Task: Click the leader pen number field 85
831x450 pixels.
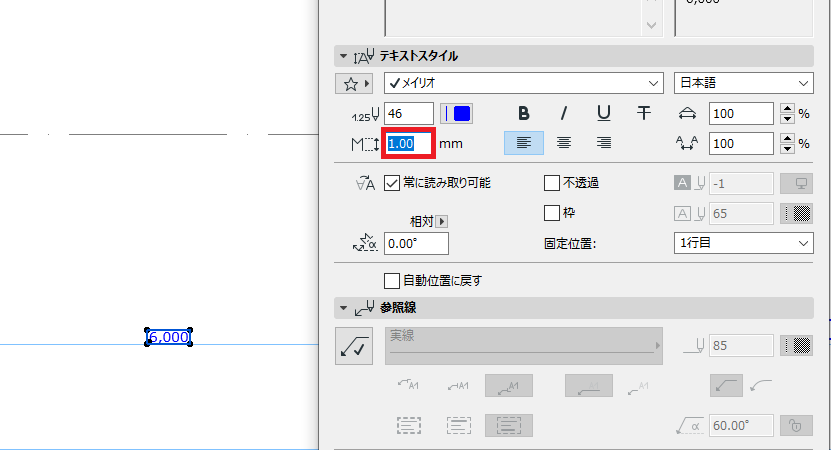Action: pyautogui.click(x=741, y=346)
